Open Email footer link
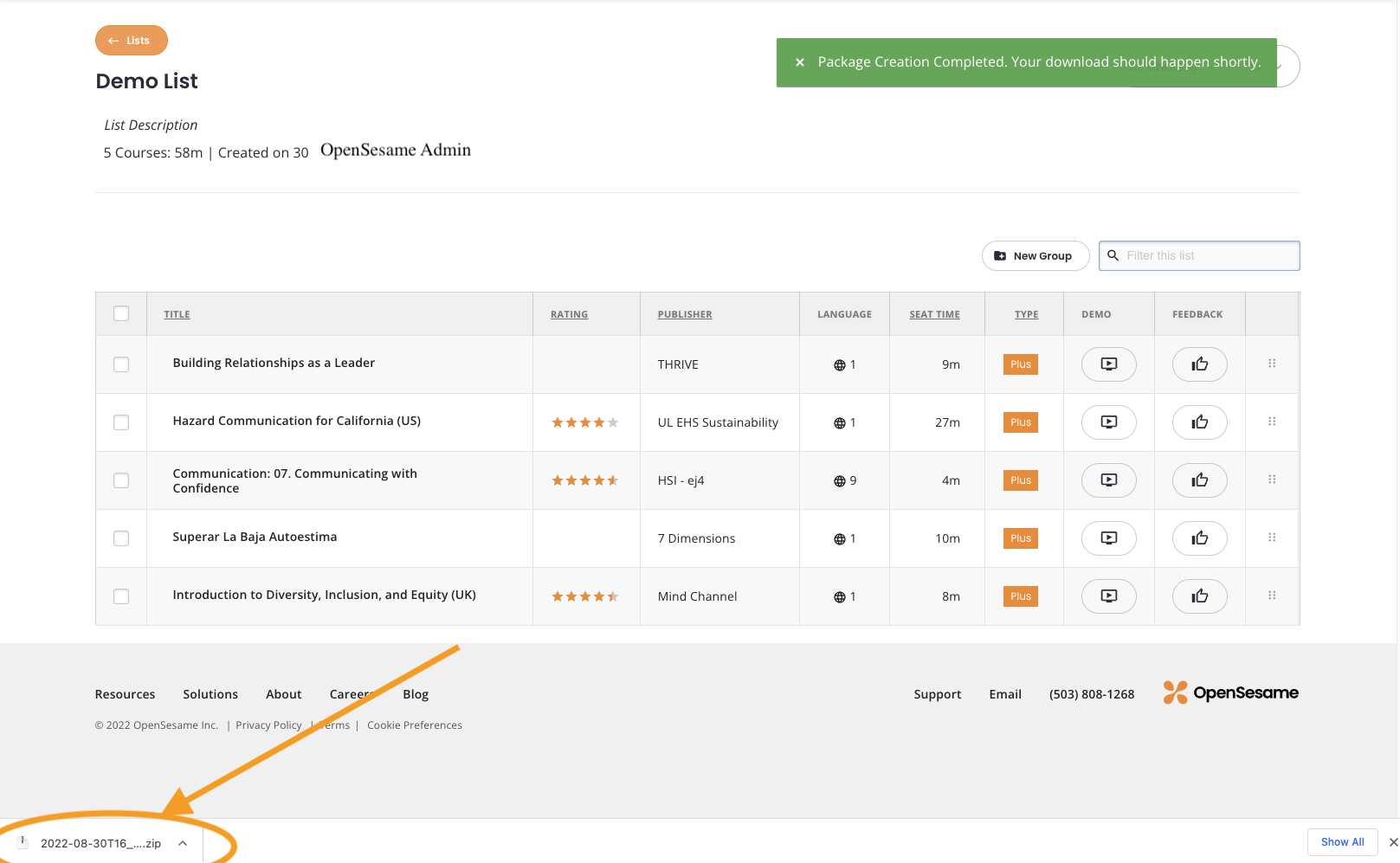The height and width of the screenshot is (863, 1400). (1005, 694)
